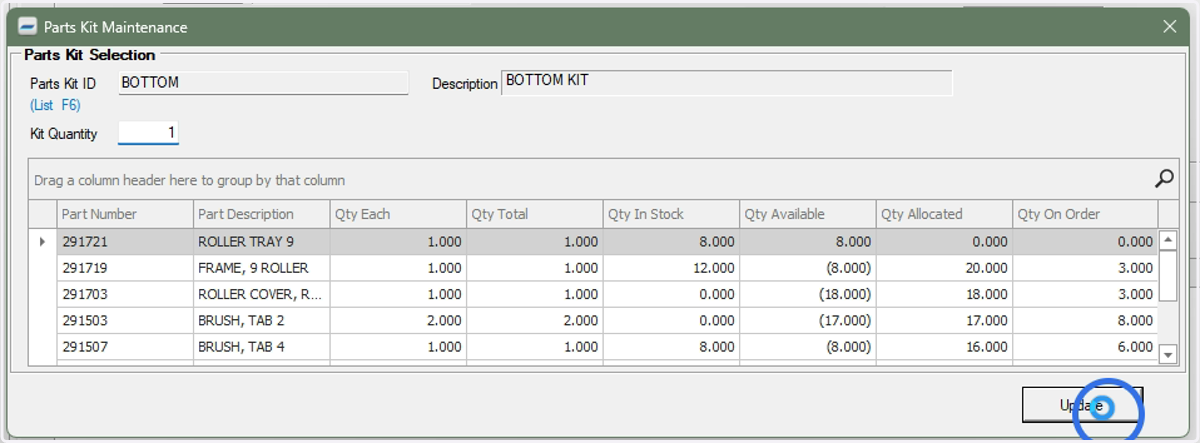Click the Kit Quantity input field
Screen dimensions: 1200x443
(x=149, y=132)
